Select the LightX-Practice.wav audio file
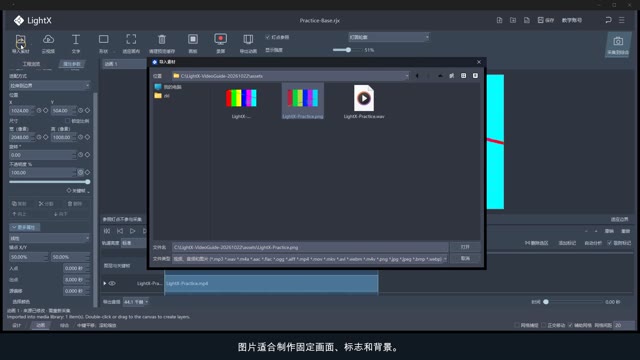The image size is (640, 360). coord(364,102)
